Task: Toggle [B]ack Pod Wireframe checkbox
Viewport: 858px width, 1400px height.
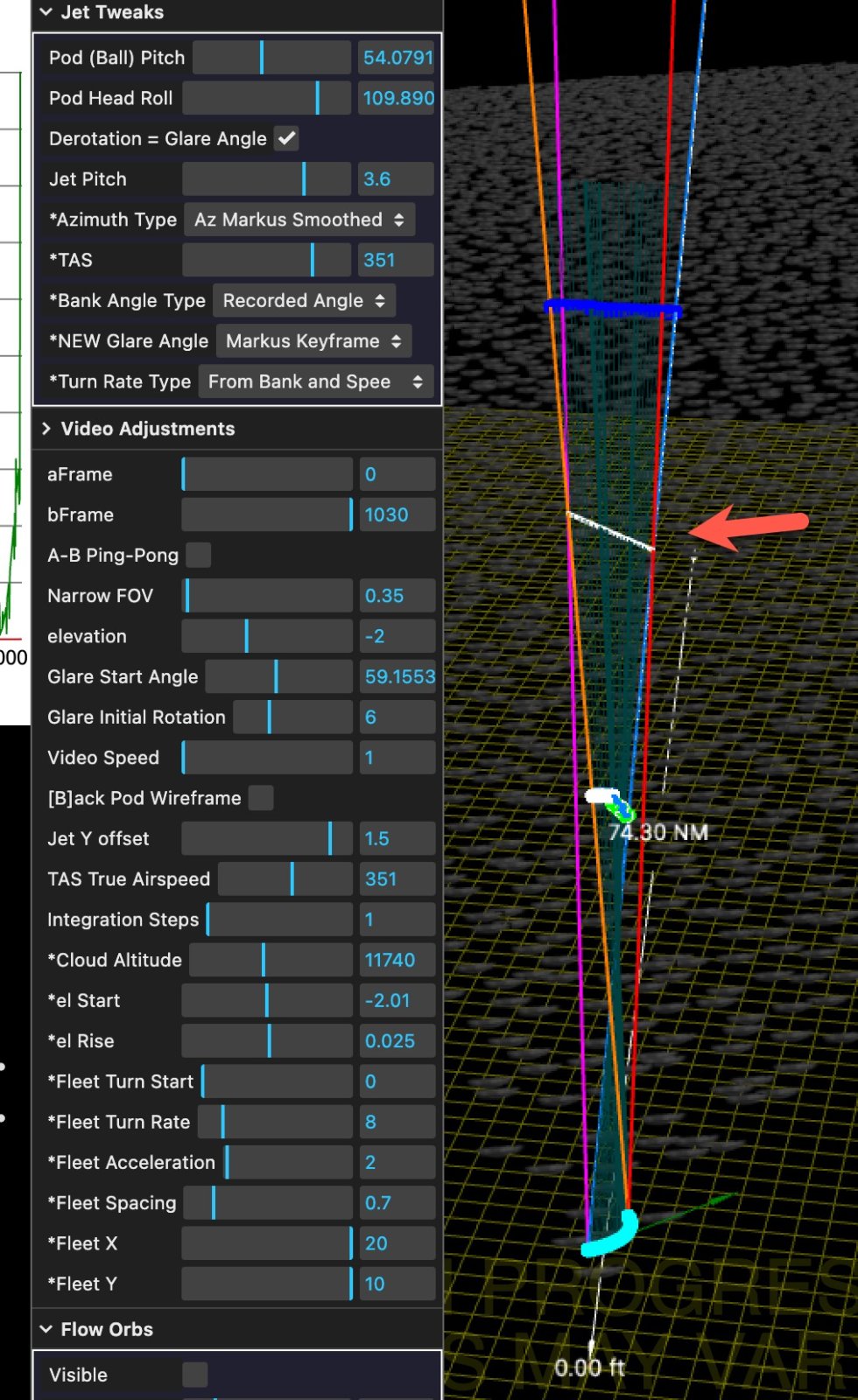Action: [261, 798]
